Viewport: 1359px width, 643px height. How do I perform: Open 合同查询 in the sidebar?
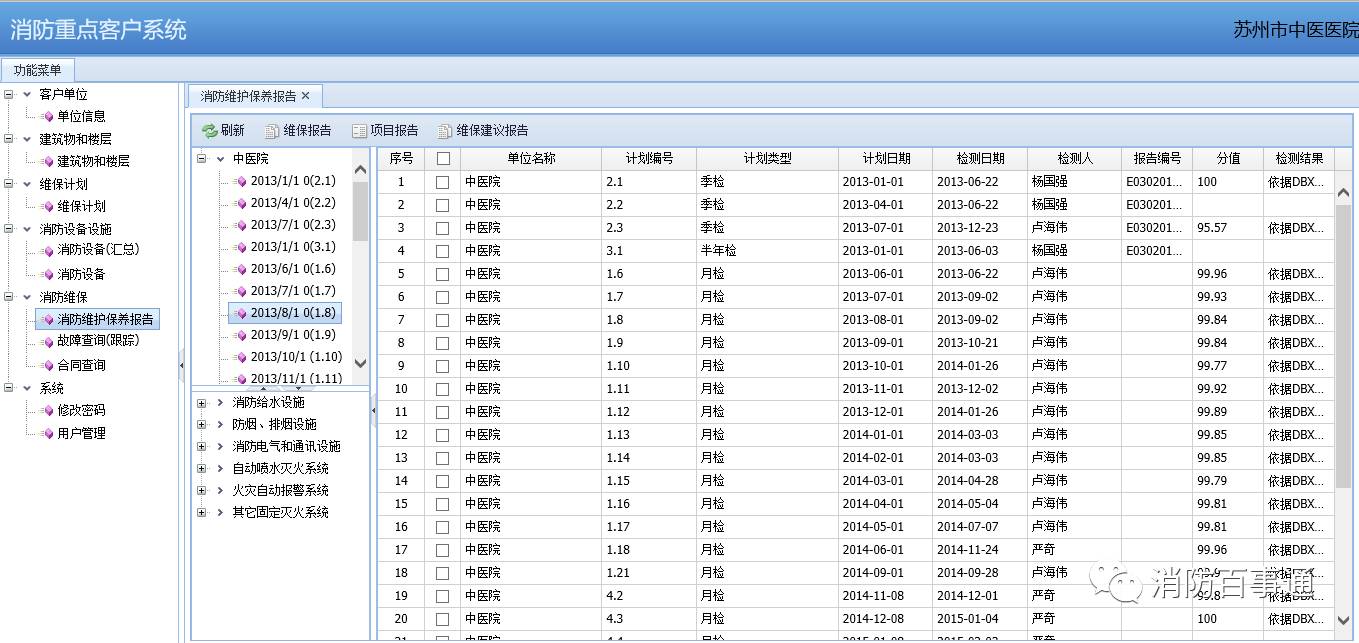(81, 365)
